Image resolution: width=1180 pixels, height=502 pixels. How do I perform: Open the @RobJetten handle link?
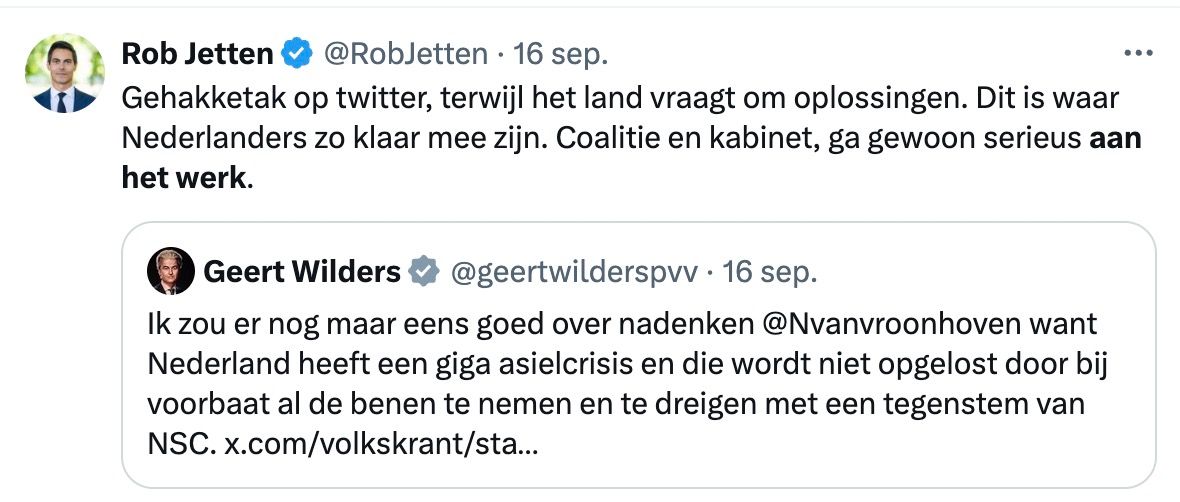click(x=404, y=53)
